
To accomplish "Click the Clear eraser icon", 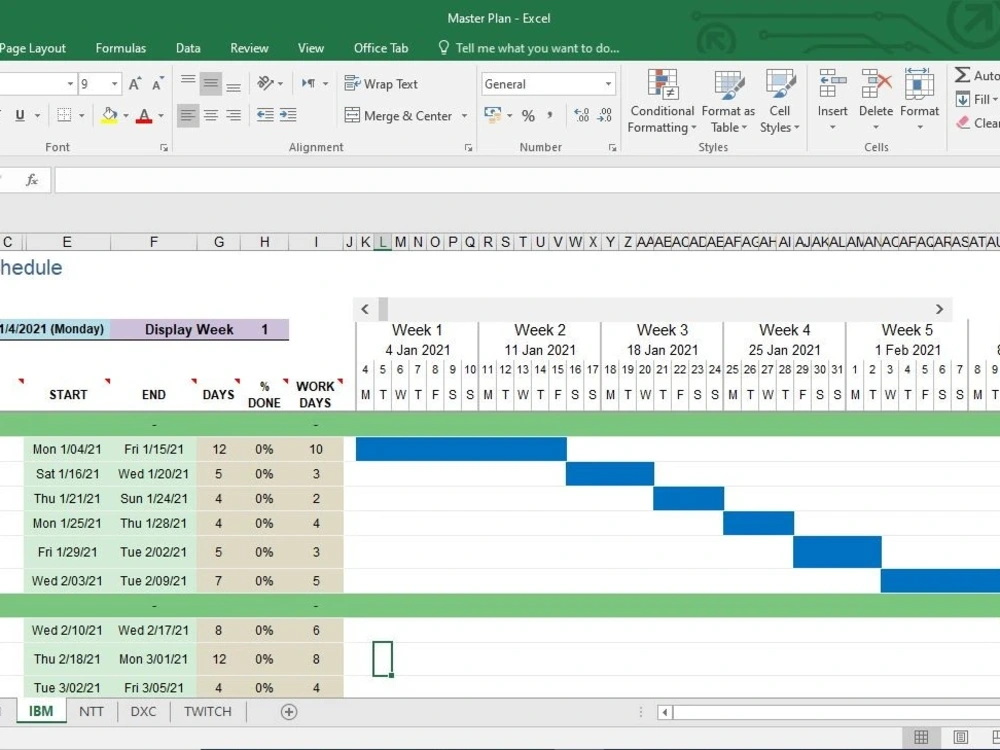I will click(963, 123).
